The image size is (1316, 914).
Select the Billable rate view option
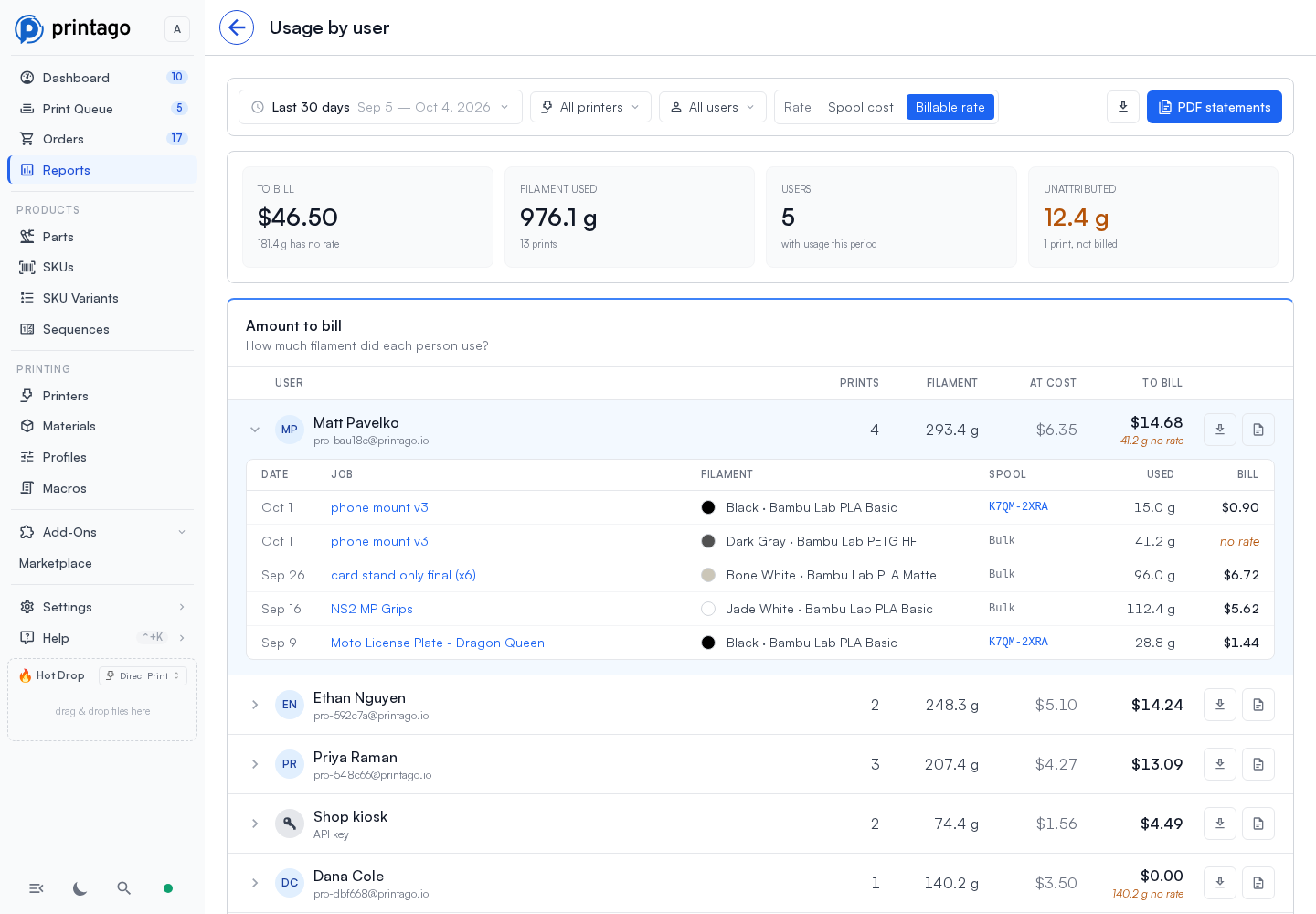pyautogui.click(x=950, y=107)
